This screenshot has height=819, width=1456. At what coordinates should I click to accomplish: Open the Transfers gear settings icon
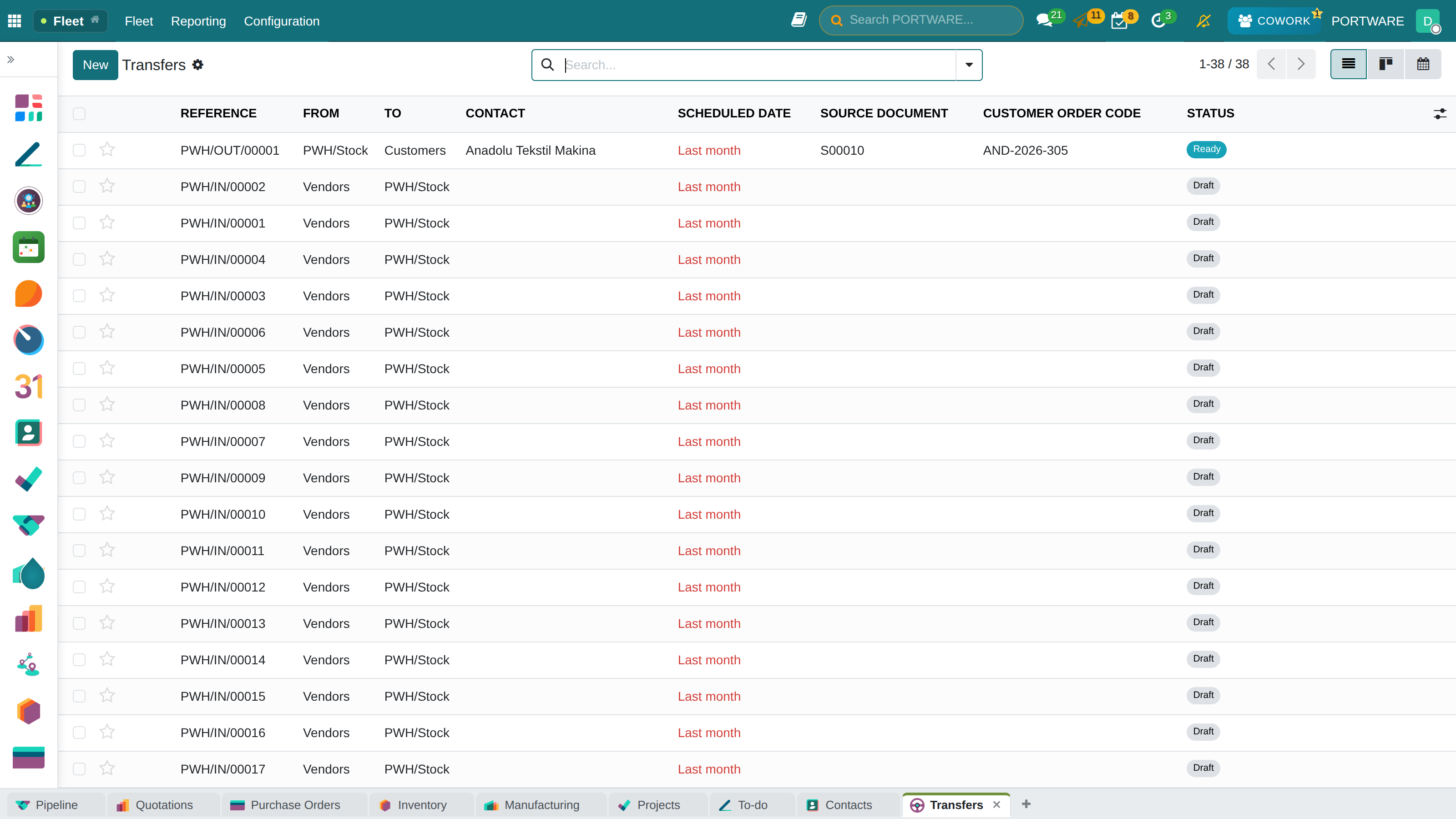[x=198, y=65]
